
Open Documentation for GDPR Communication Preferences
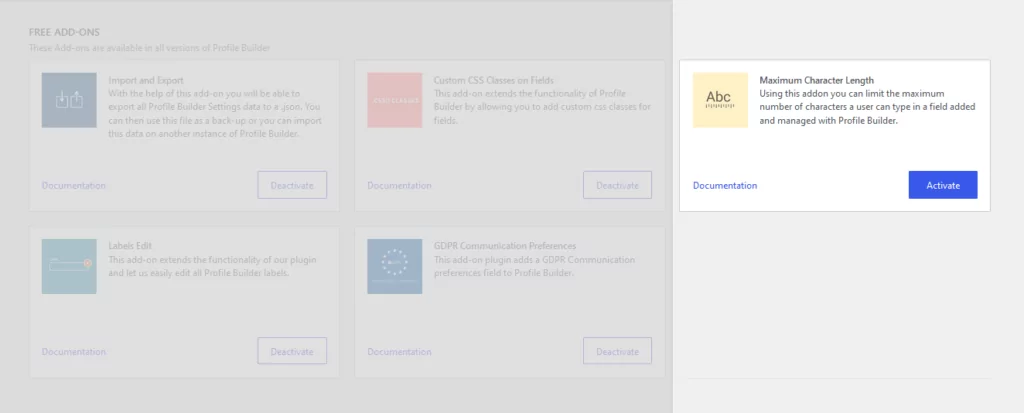[x=399, y=352]
